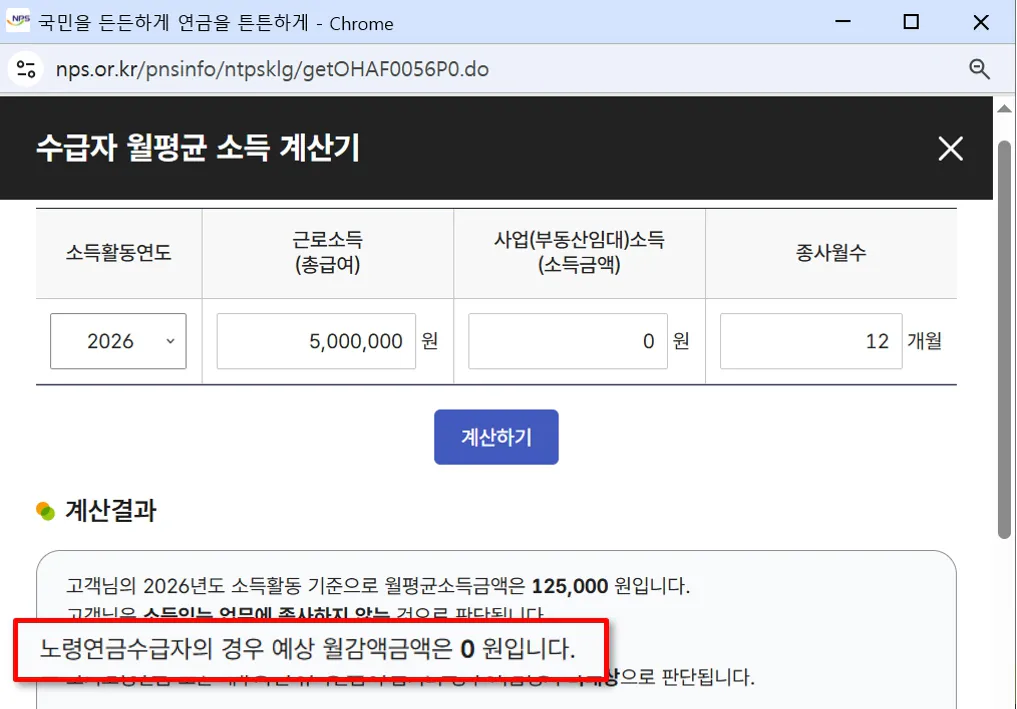
Task: Click the 사업(부동산임대)소득 column header
Action: coord(579,252)
